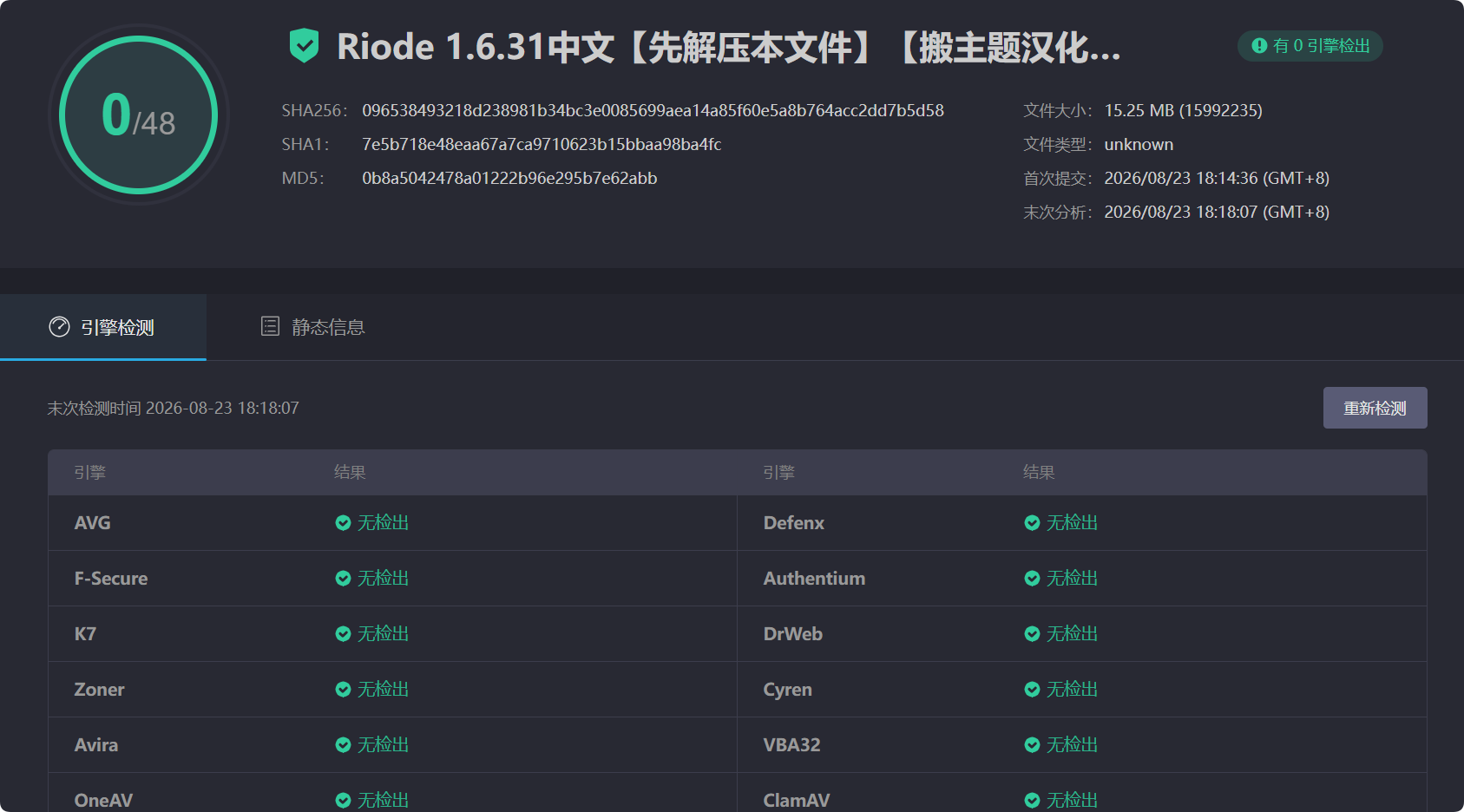Click the Cyren engine name

pyautogui.click(x=787, y=689)
